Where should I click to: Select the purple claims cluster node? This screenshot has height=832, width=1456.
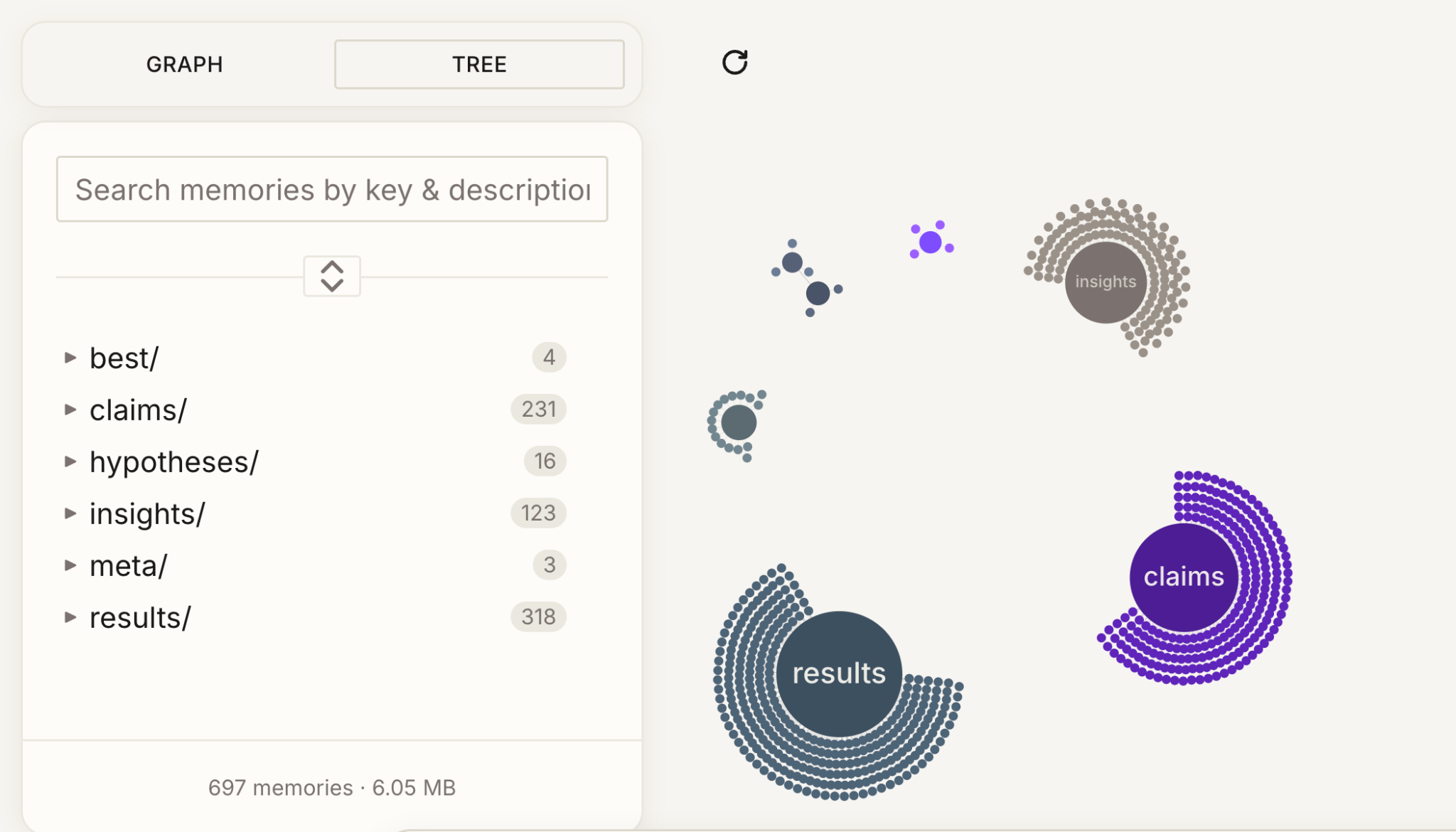point(1182,577)
